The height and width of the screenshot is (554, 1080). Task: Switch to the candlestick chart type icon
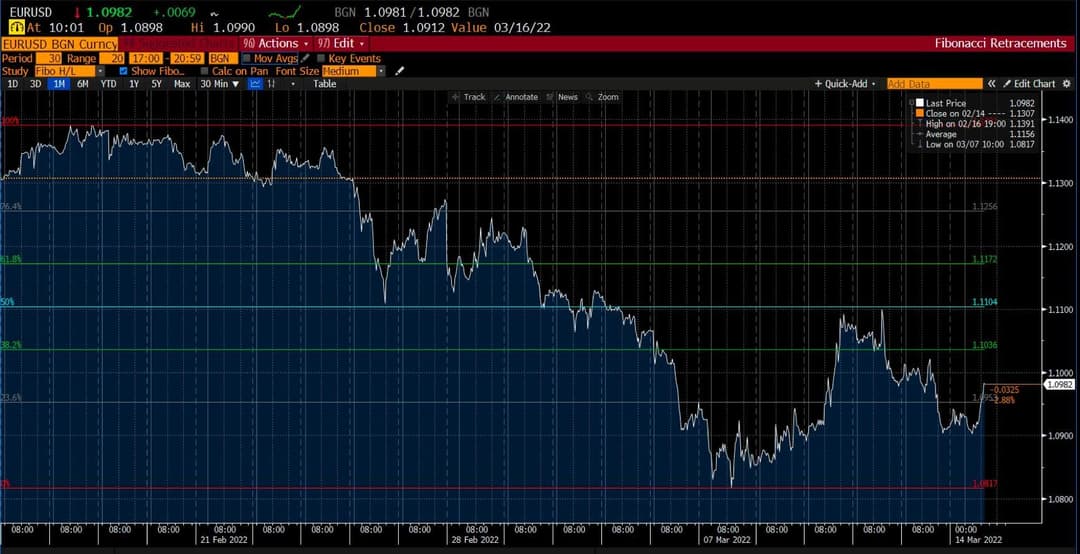point(271,84)
